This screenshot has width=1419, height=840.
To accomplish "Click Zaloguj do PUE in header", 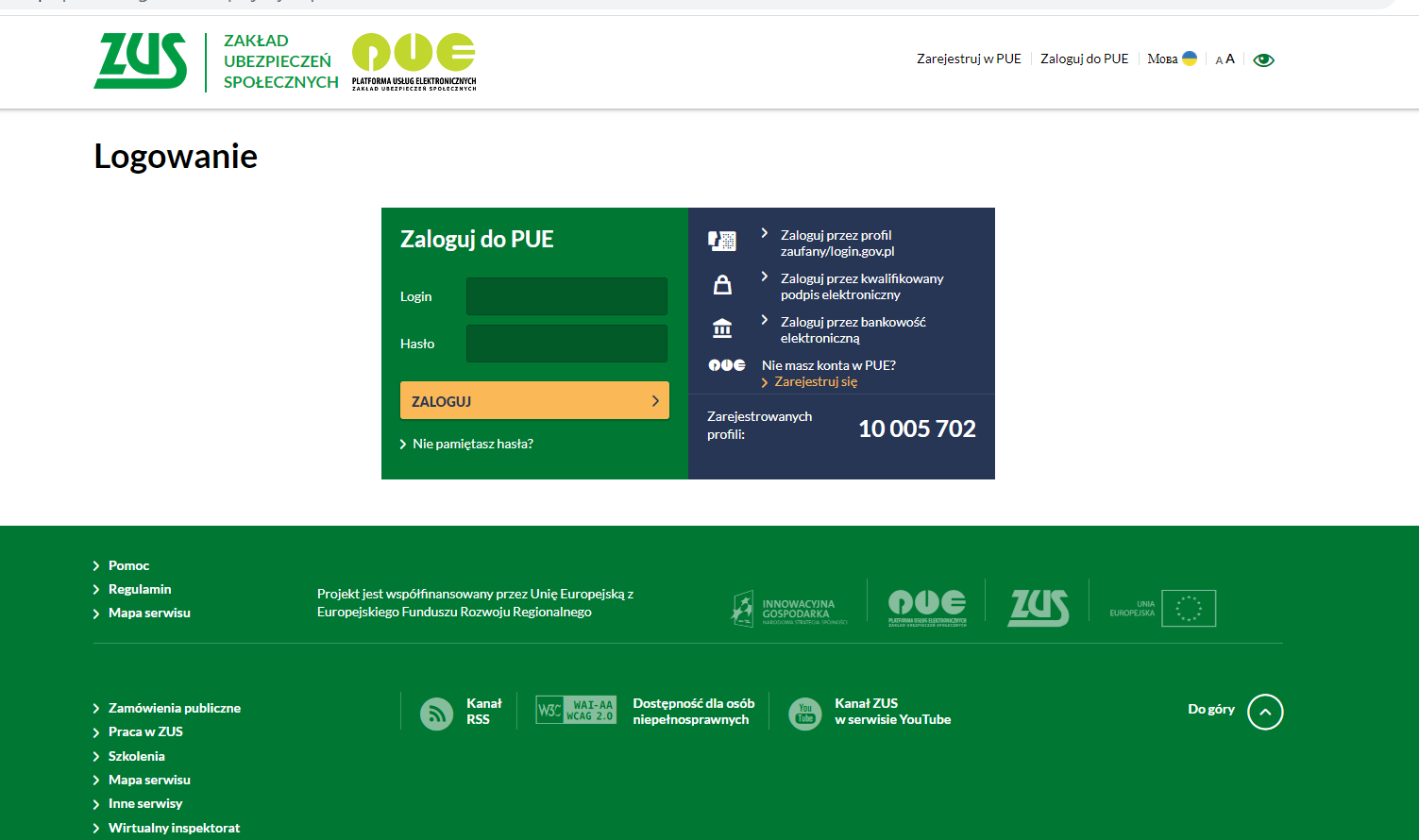I will (1084, 59).
